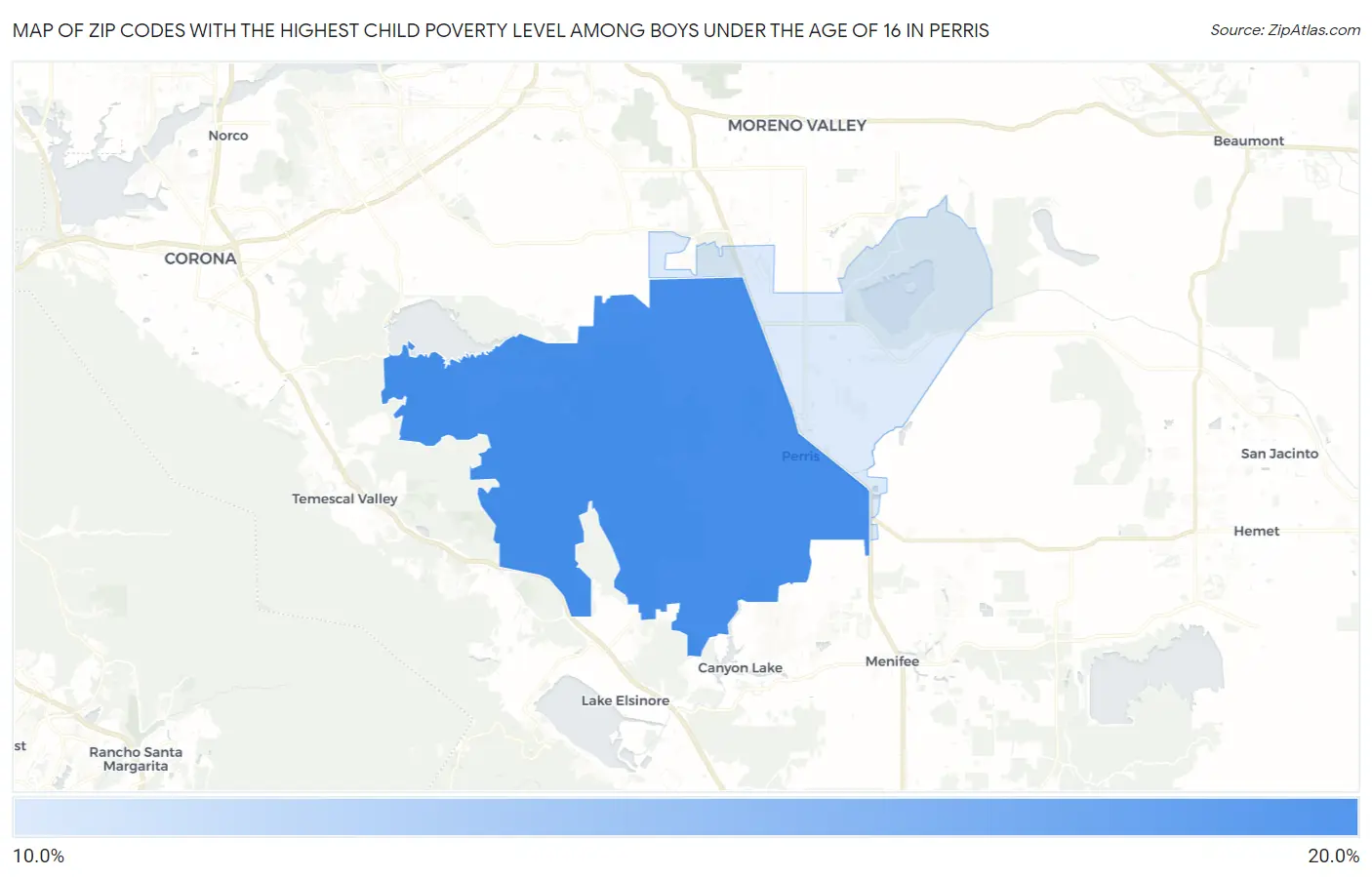The width and height of the screenshot is (1372, 877).
Task: Click the Source: ZipAtlas.com text
Action: click(1285, 30)
